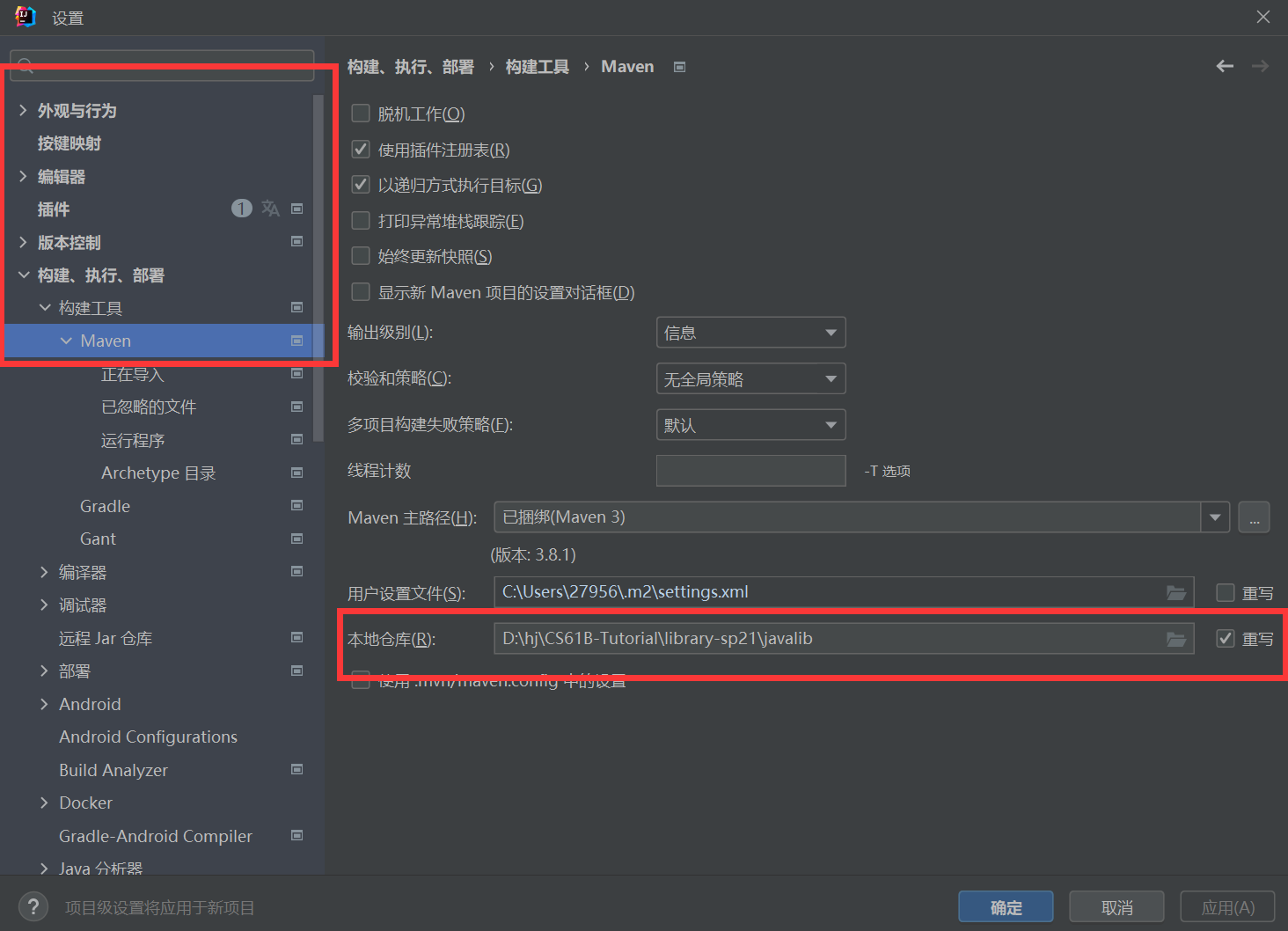Click the folder icon for 本地仓库
1288x931 pixels.
tap(1176, 639)
